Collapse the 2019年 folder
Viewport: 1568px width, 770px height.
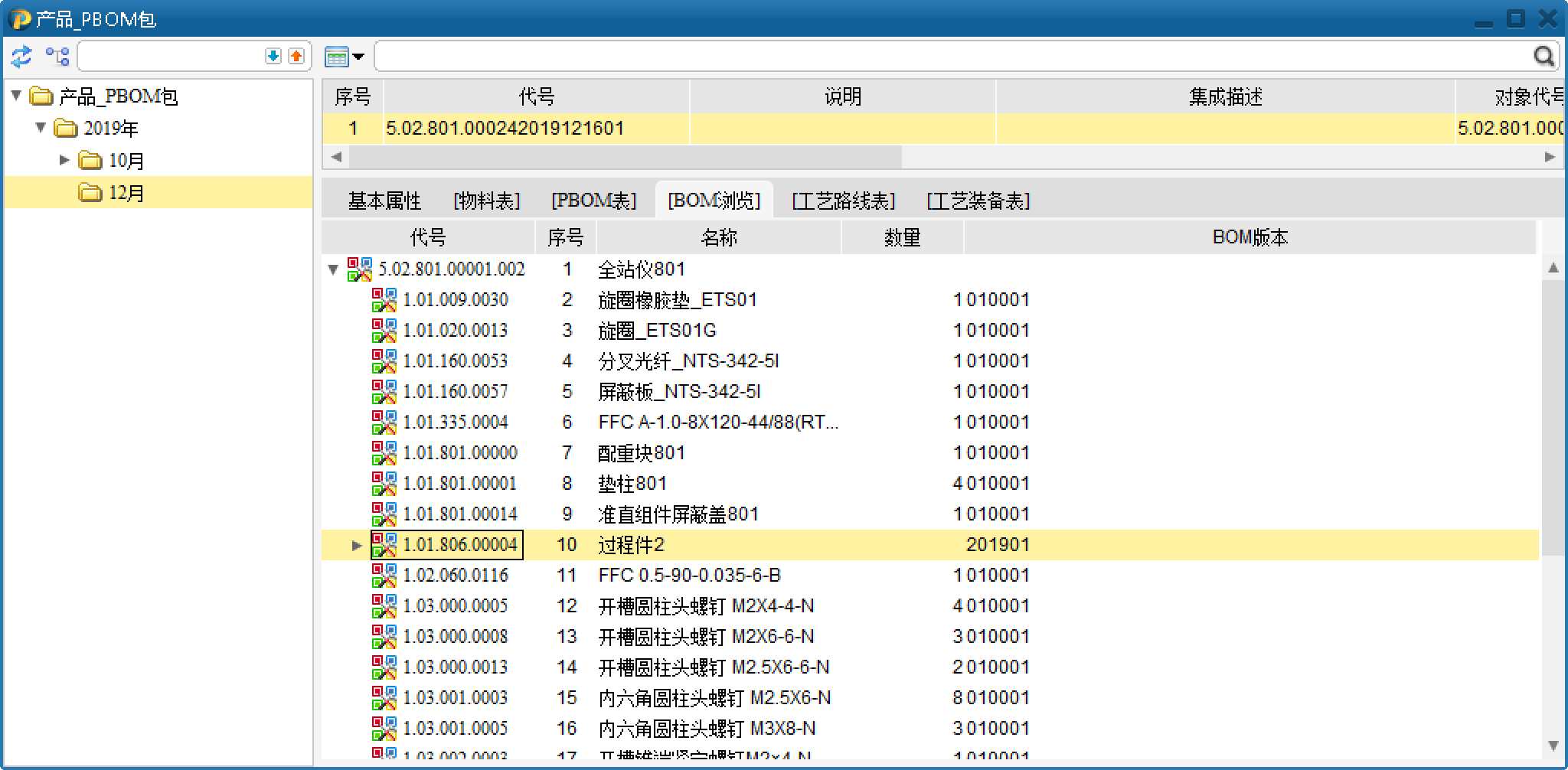pos(41,128)
